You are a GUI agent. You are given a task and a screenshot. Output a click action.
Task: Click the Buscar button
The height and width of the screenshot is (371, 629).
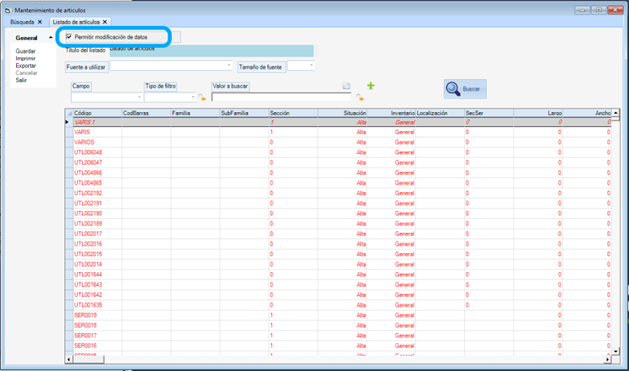click(x=465, y=89)
